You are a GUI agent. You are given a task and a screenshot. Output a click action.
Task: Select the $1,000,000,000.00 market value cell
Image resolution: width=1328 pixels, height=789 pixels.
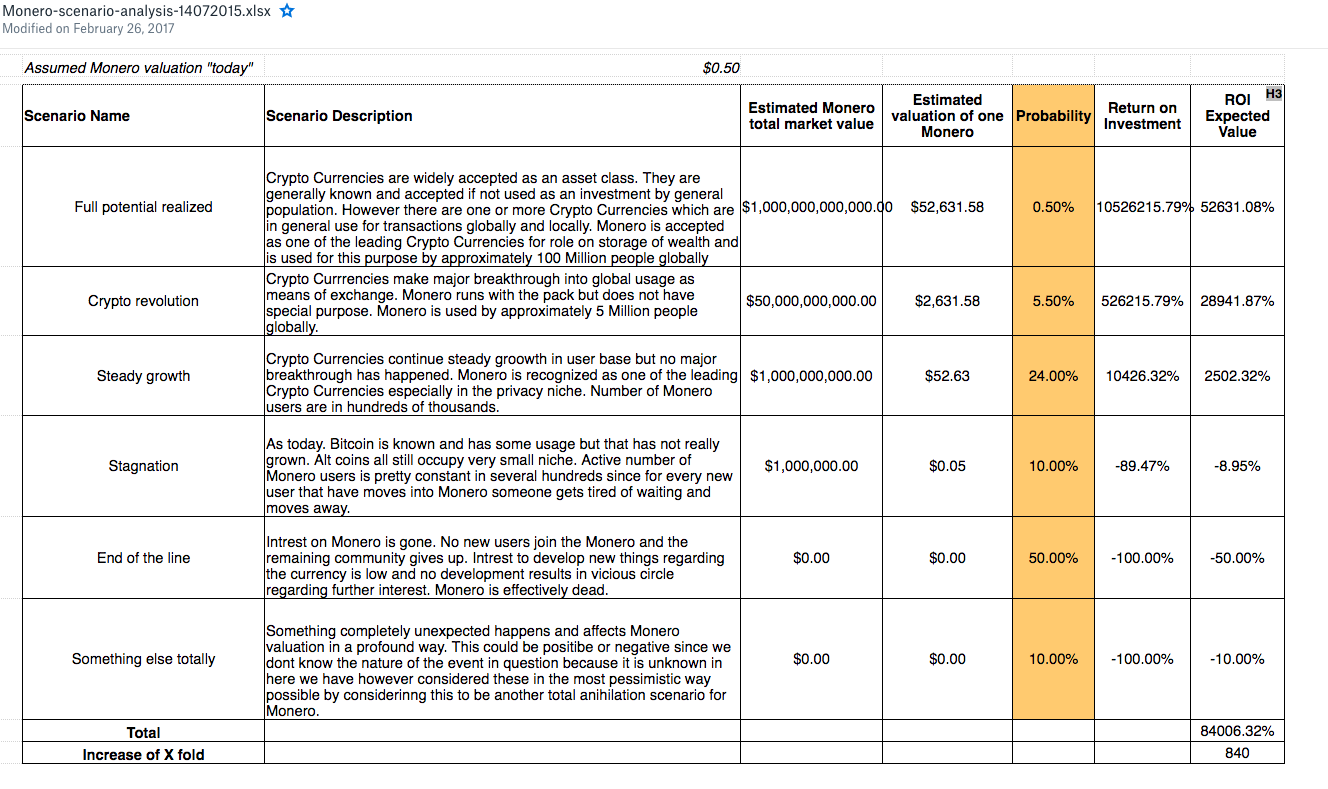tap(811, 376)
